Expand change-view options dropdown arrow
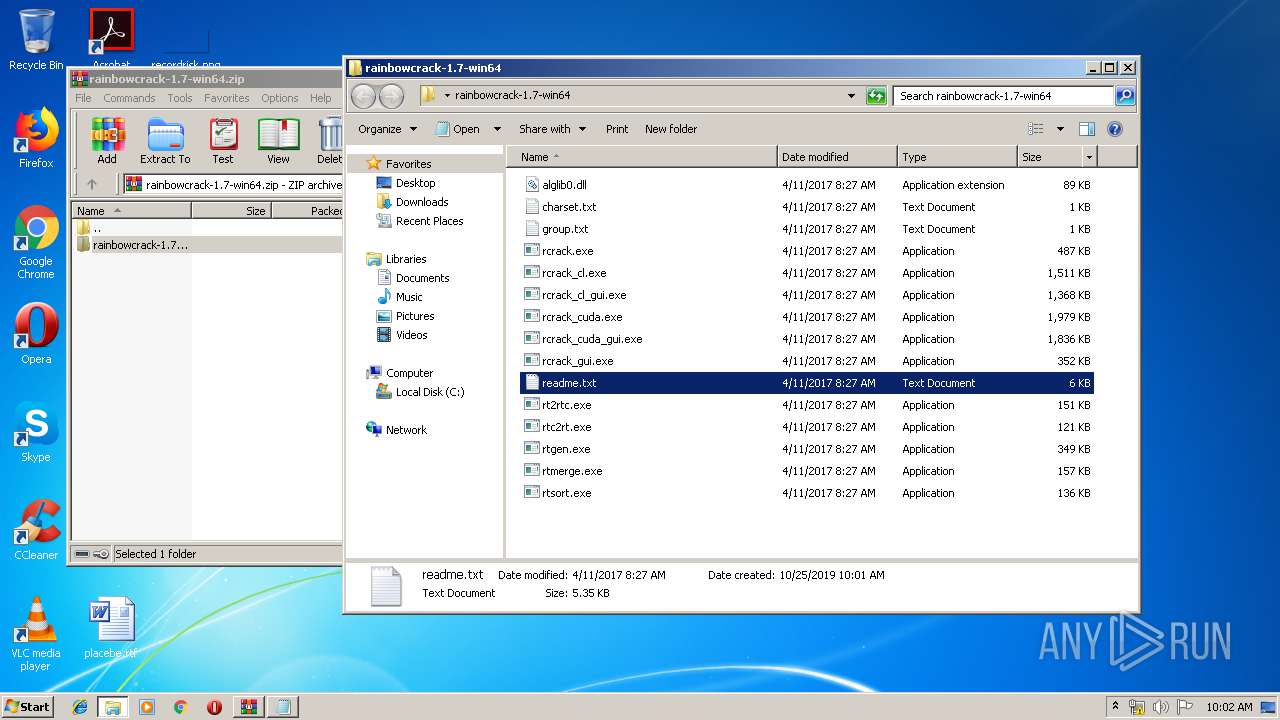Screen dimensions: 1280x720 tap(1060, 129)
